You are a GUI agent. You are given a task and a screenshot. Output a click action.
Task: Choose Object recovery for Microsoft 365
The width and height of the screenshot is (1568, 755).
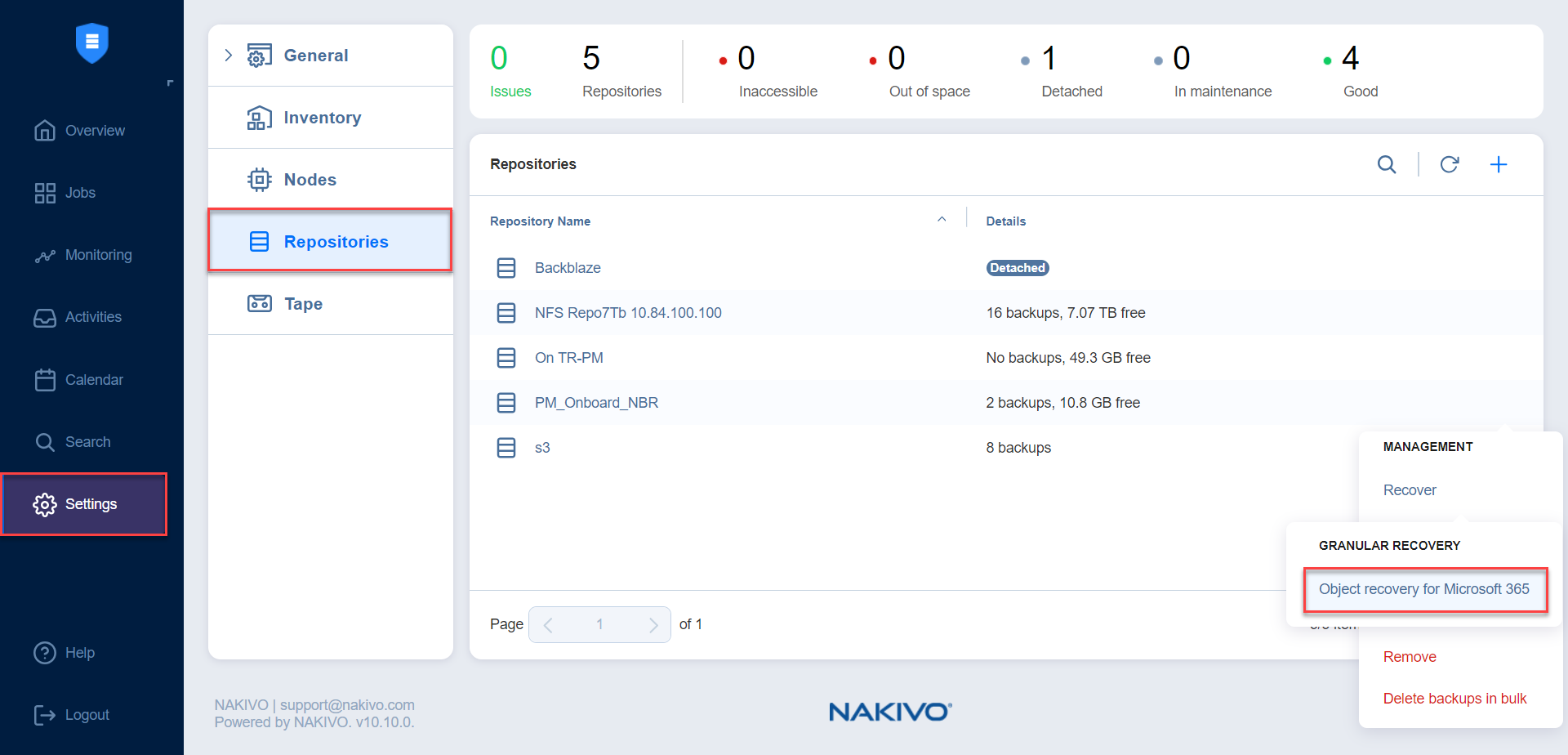point(1424,589)
